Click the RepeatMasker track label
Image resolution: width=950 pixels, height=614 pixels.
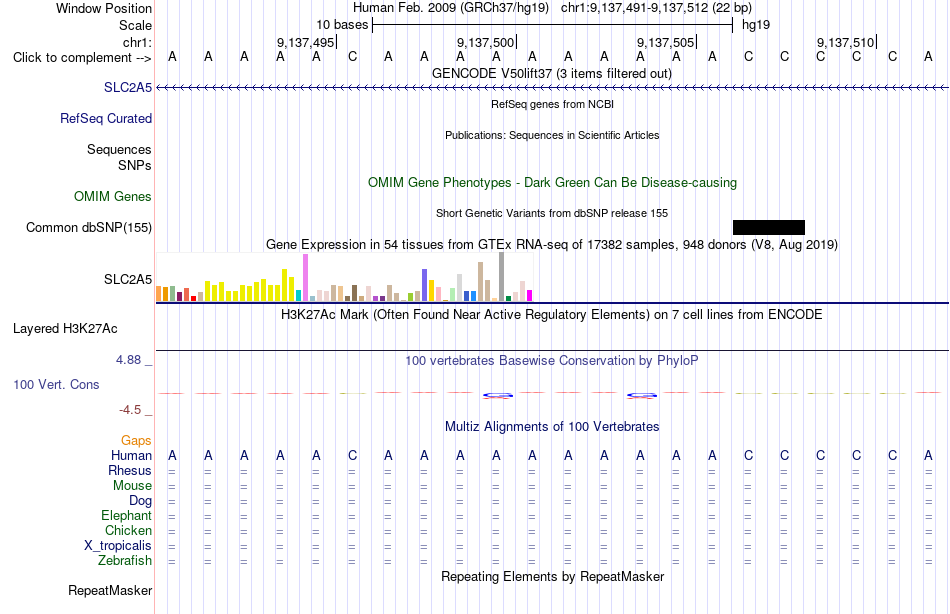click(x=110, y=590)
